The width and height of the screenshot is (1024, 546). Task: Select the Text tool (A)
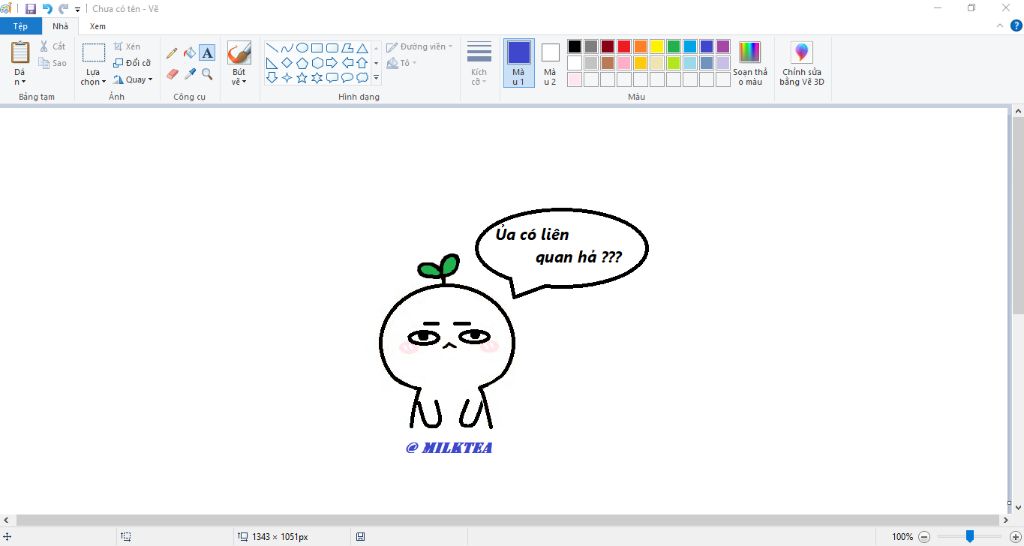207,53
